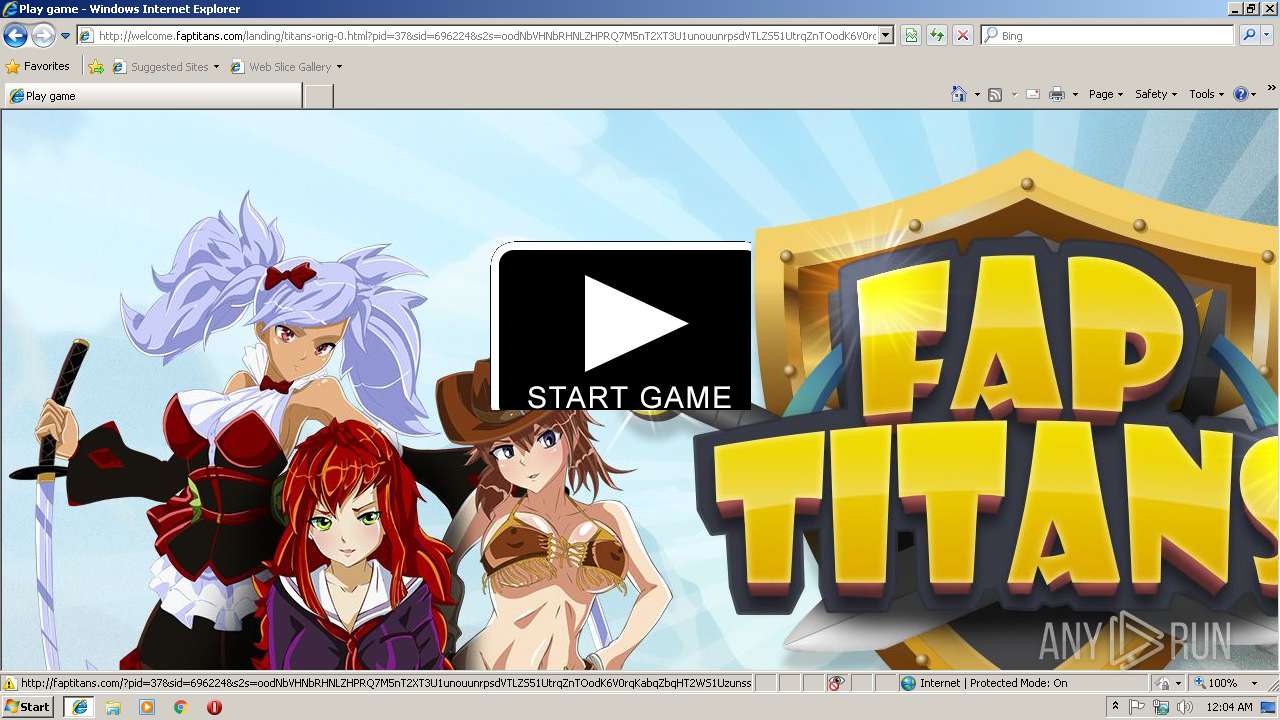
Task: Open a new blank tab
Action: point(318,96)
